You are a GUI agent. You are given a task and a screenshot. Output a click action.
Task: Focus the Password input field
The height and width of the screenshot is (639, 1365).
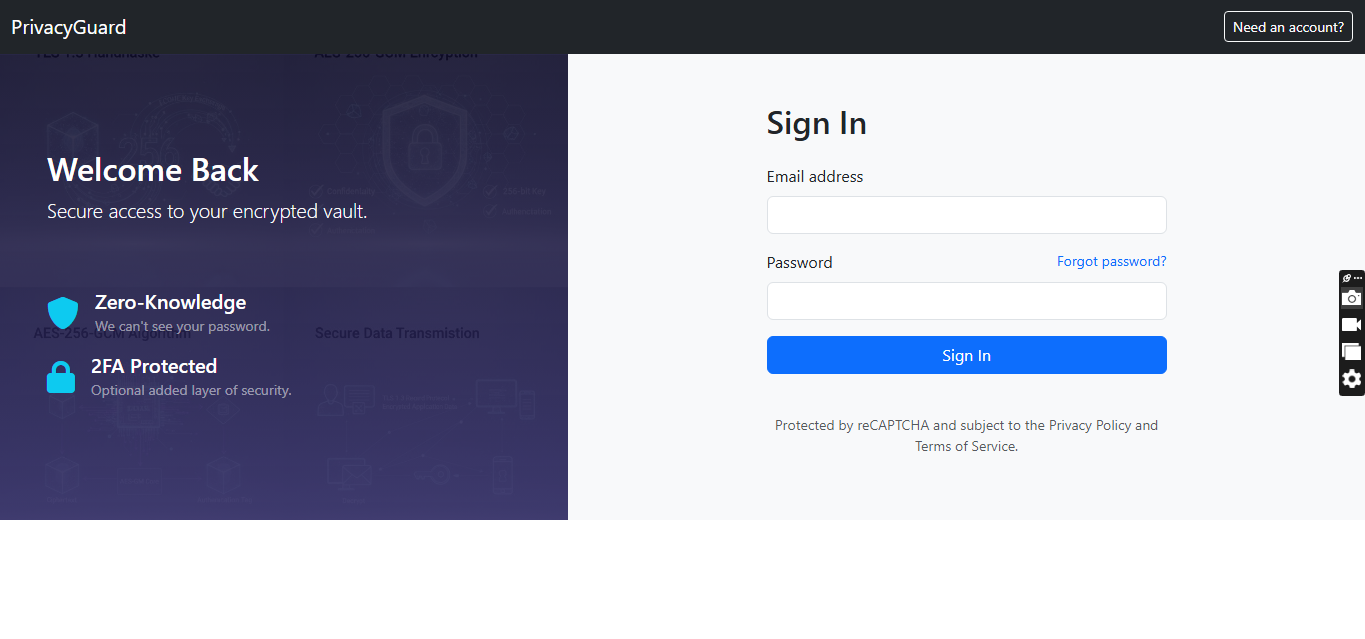(x=966, y=301)
